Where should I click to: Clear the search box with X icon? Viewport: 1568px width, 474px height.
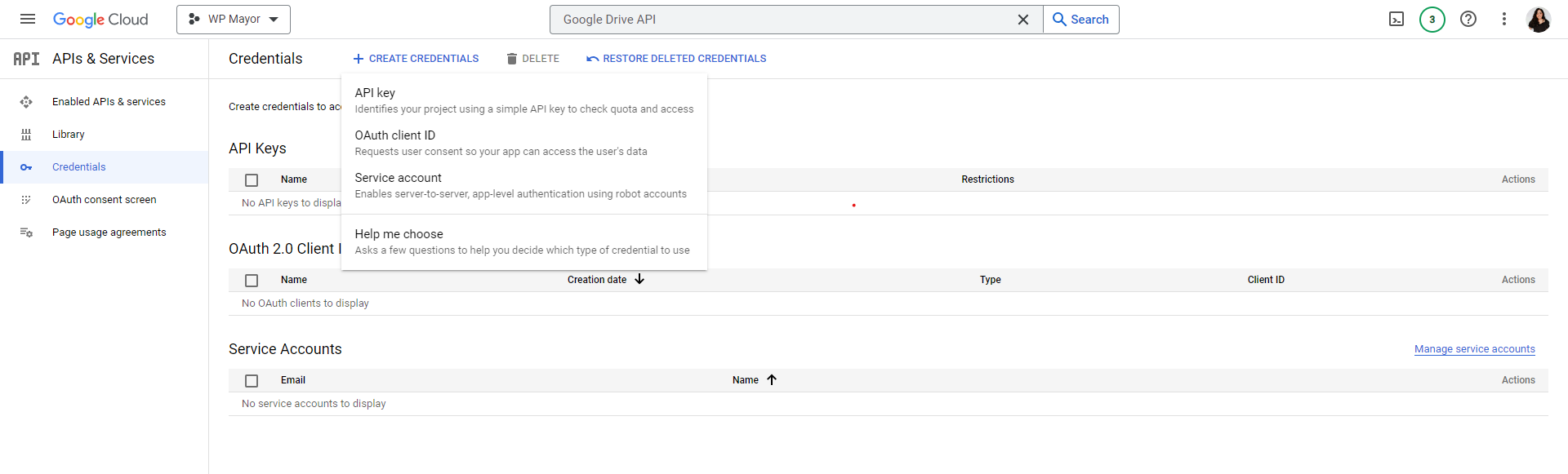pos(1022,20)
